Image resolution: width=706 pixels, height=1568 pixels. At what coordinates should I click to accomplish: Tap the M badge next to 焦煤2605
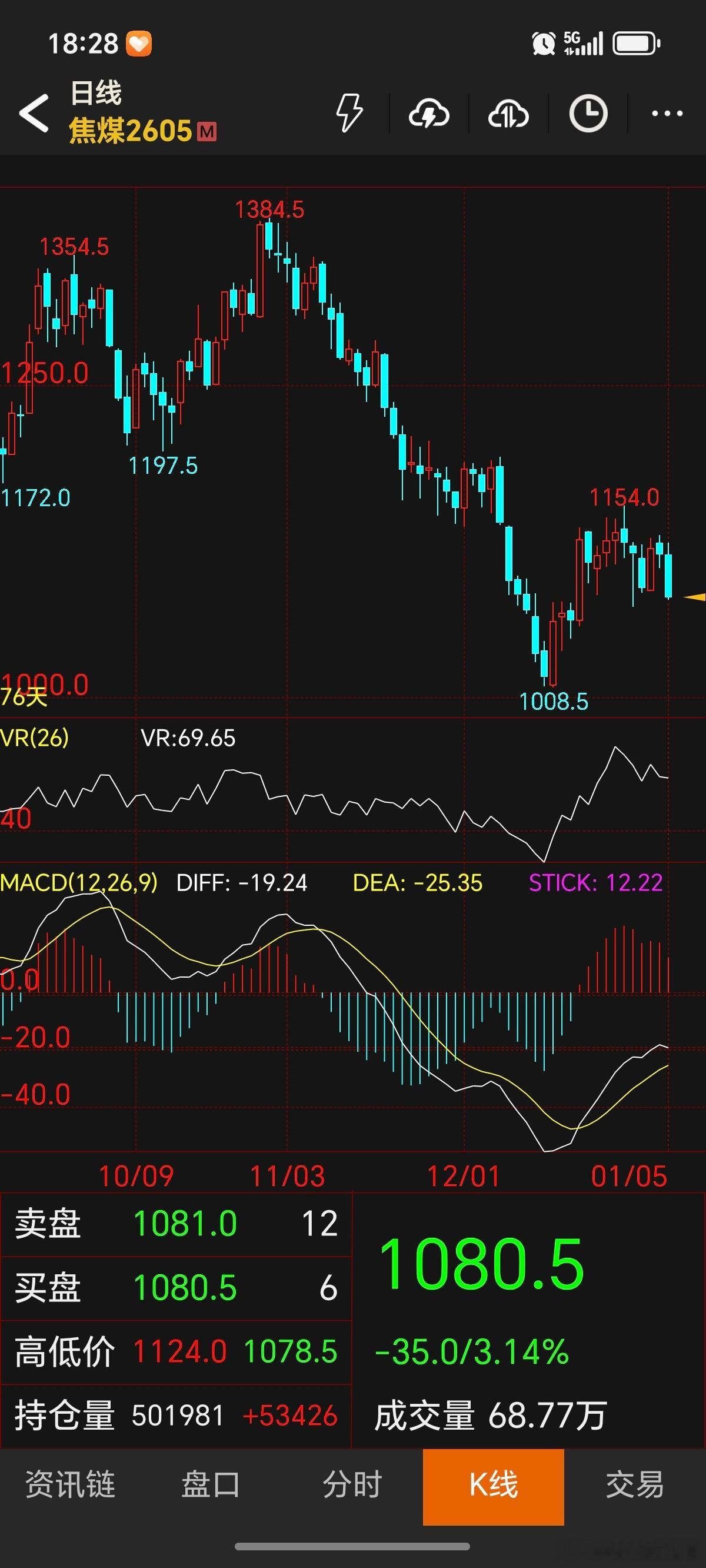pyautogui.click(x=207, y=131)
